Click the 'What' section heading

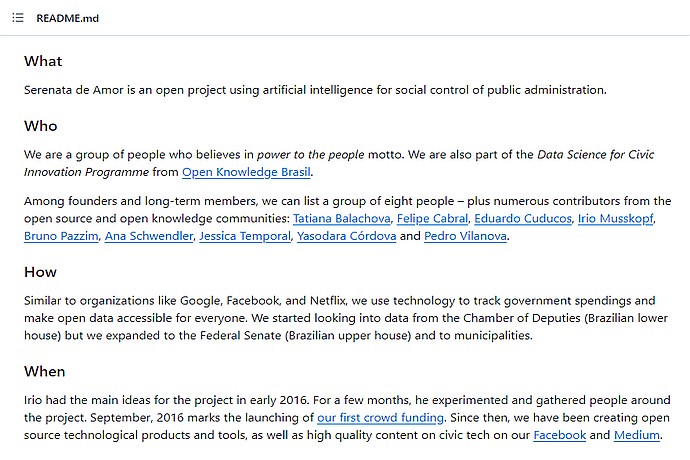click(x=43, y=61)
